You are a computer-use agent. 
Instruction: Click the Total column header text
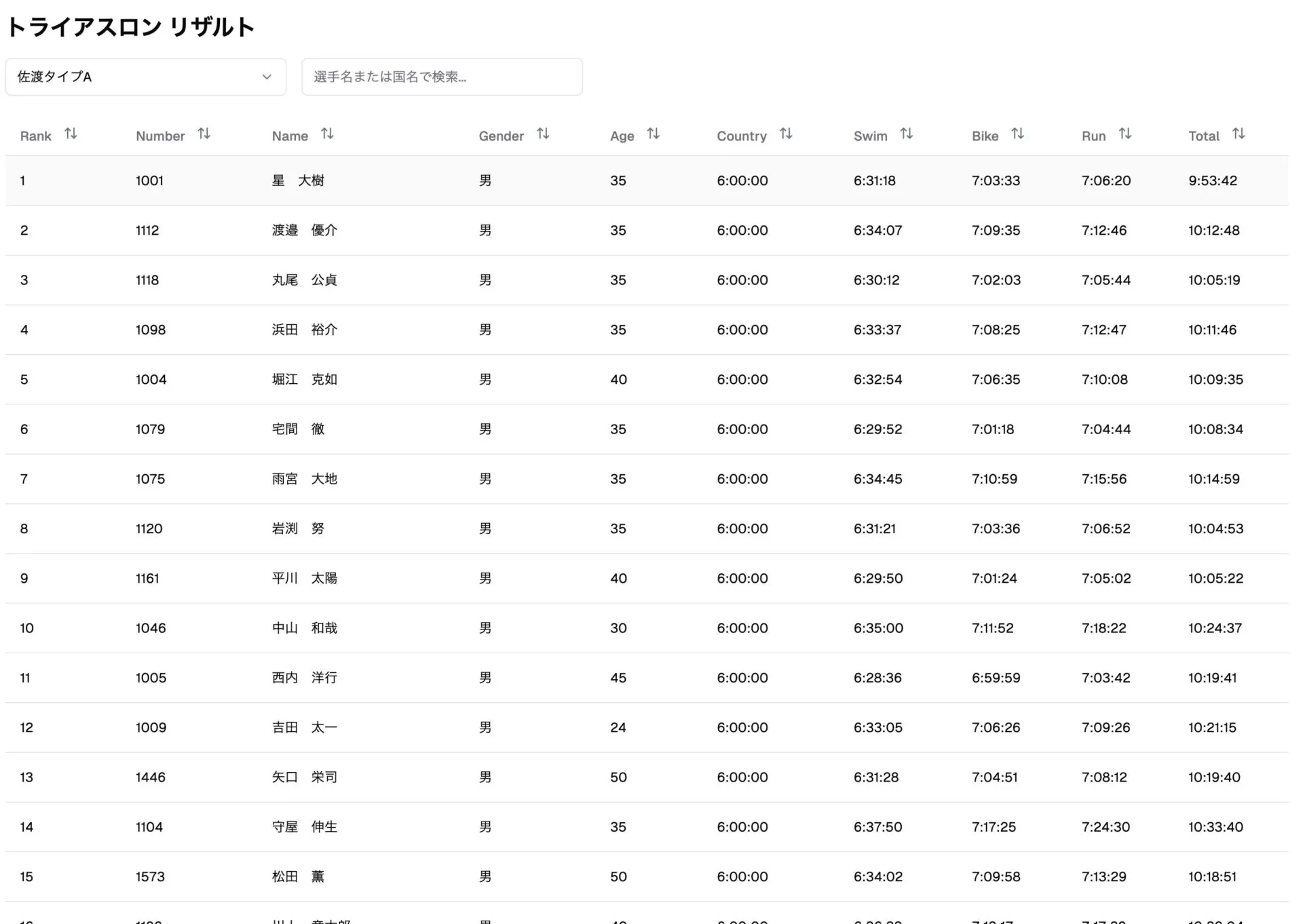click(x=1203, y=136)
